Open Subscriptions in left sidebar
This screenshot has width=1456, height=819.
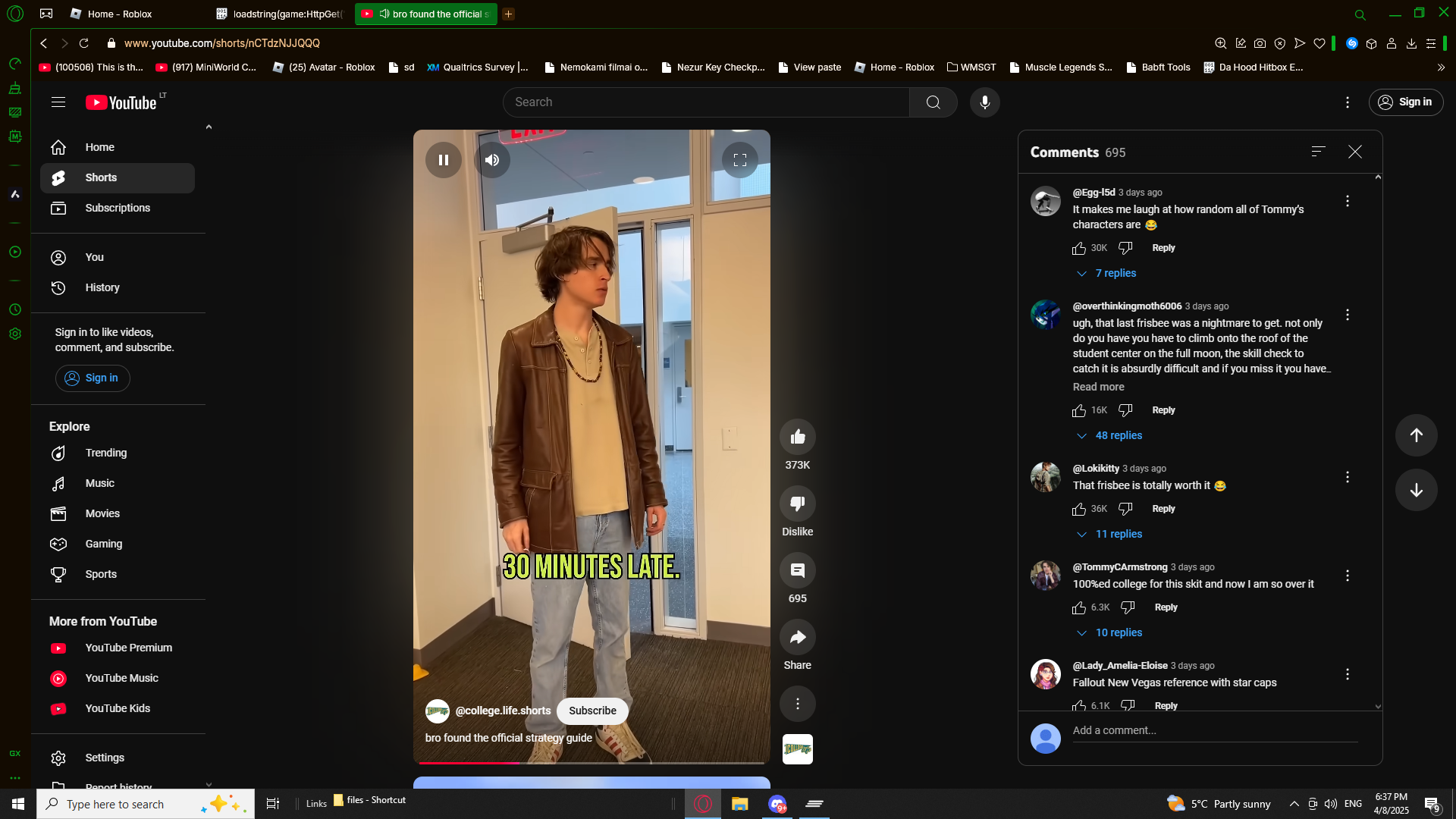click(118, 208)
